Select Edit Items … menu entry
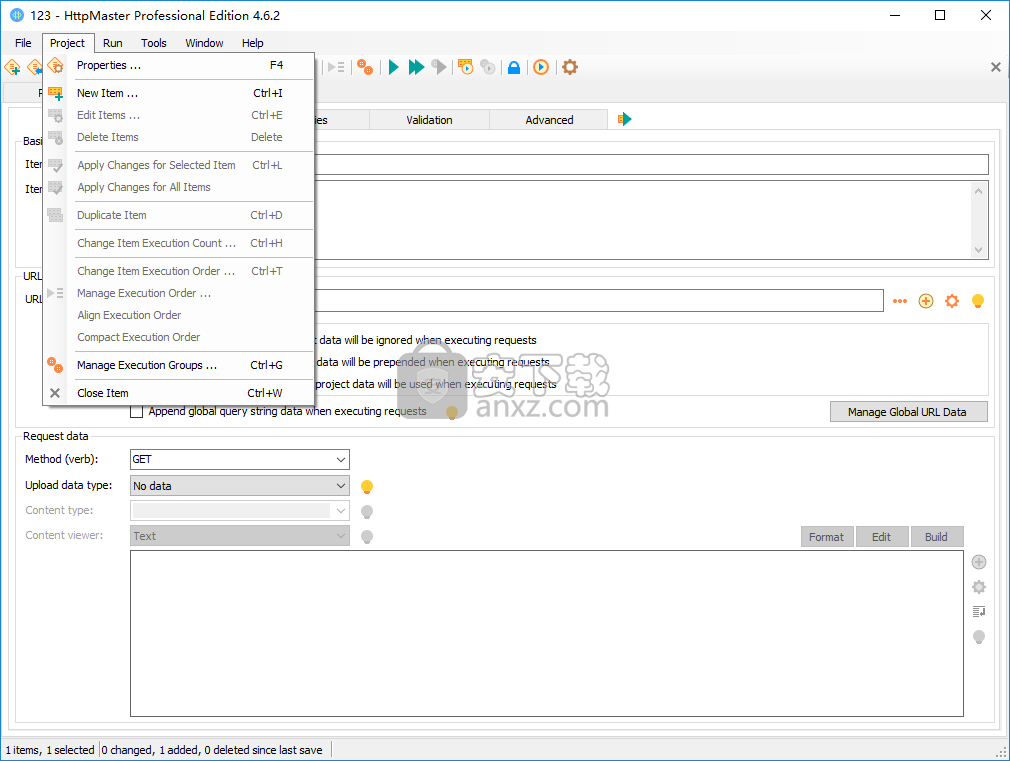 coord(179,115)
